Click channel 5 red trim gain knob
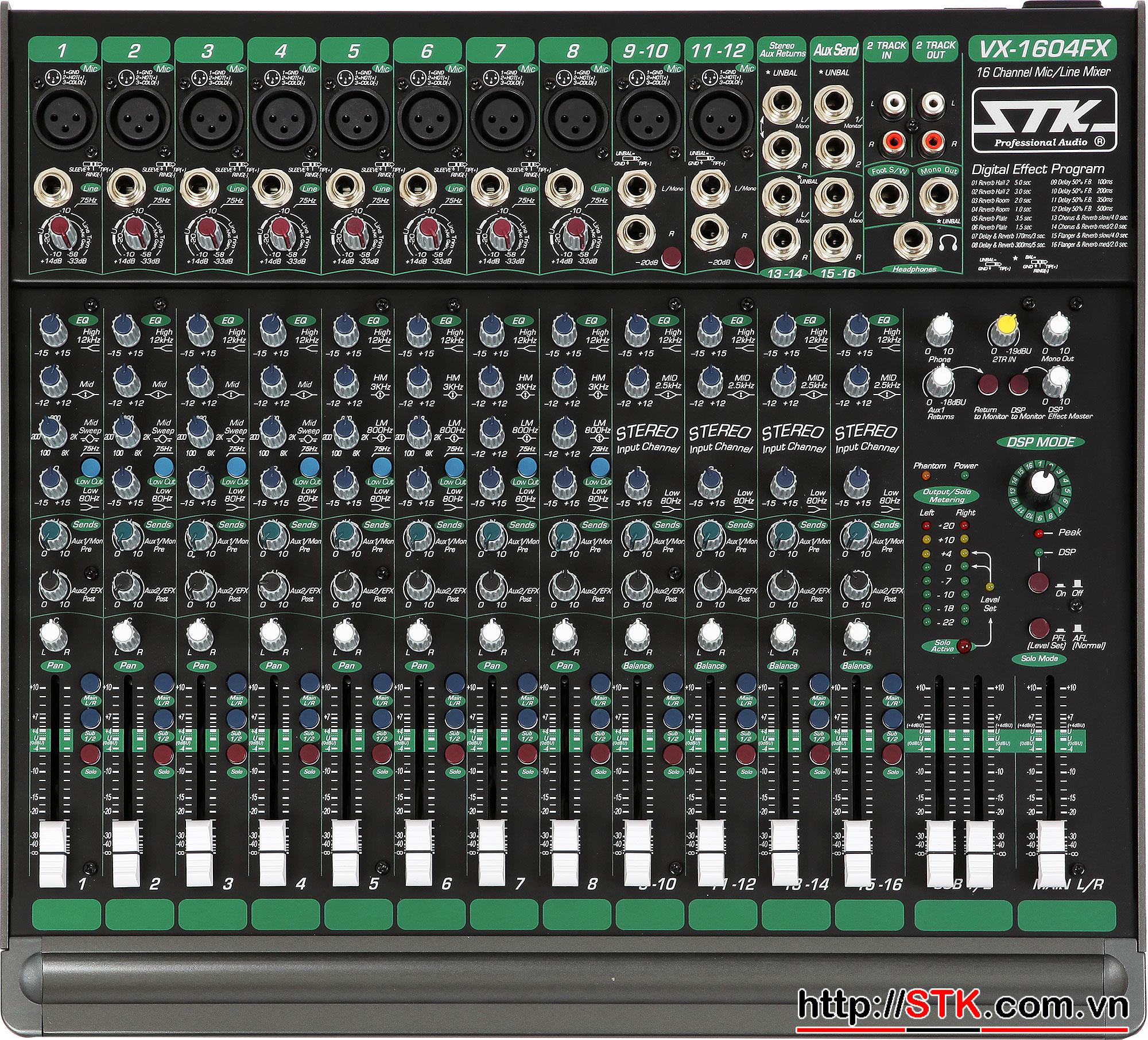 (354, 231)
